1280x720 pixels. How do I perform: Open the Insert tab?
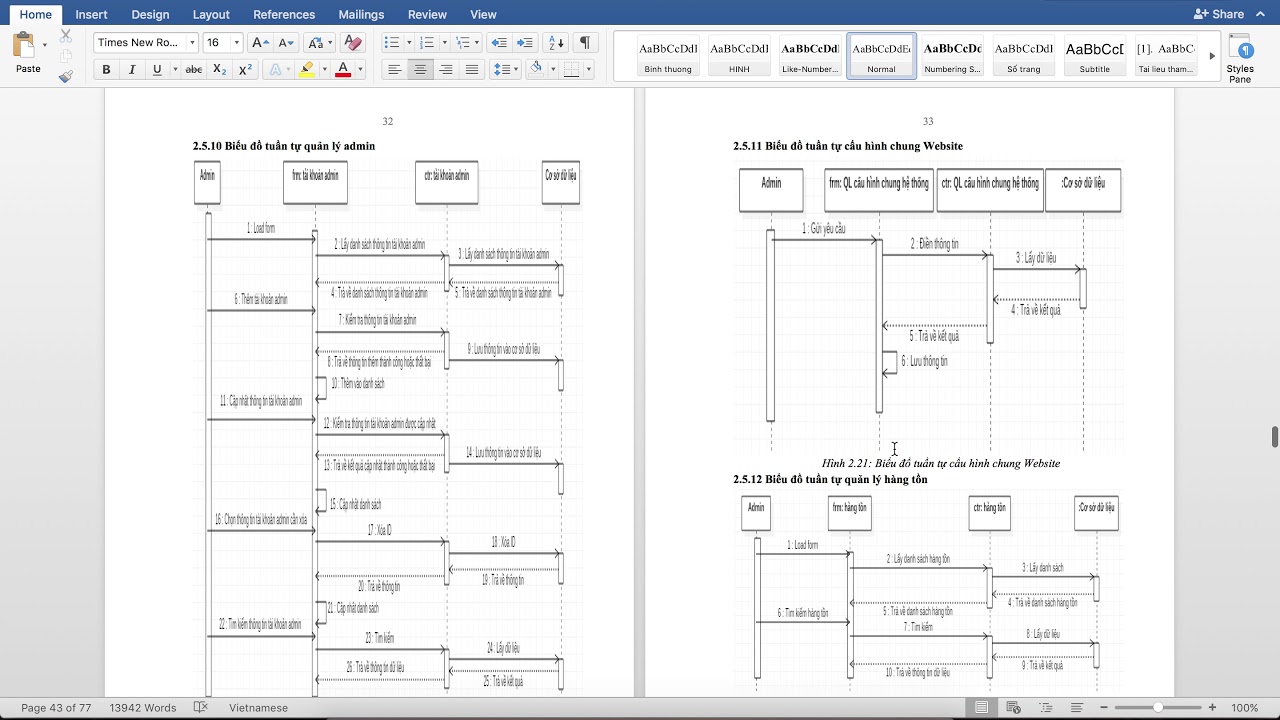click(92, 15)
